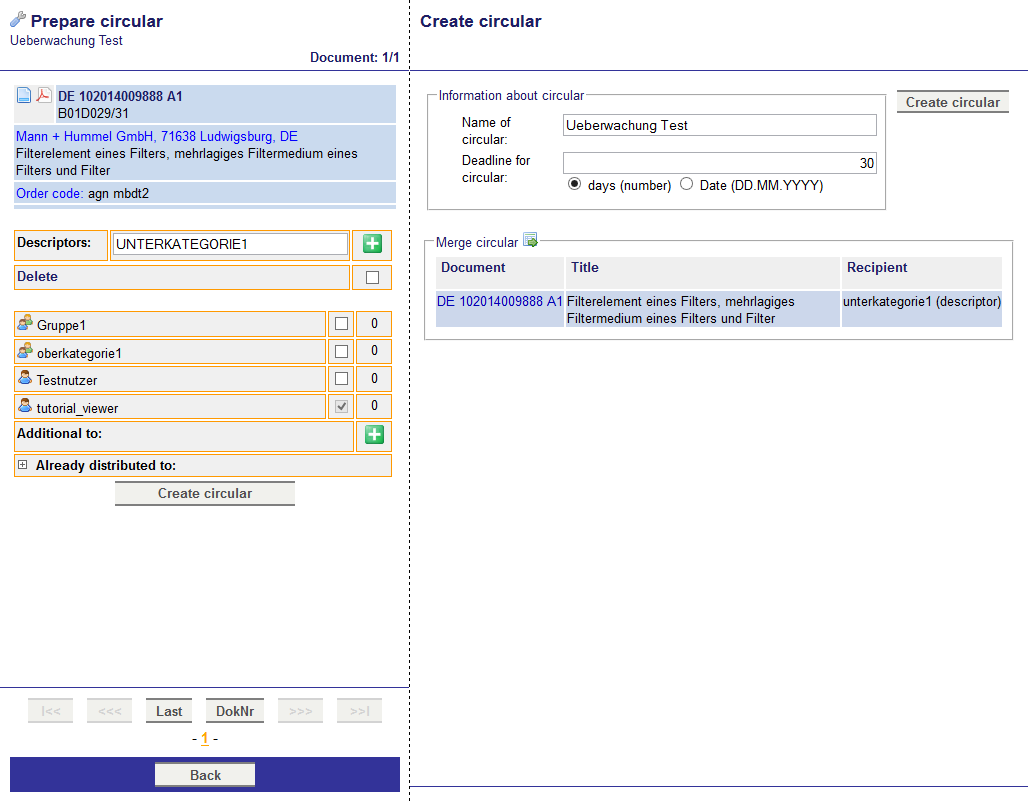Expand the Already distributed to section
Viewport: 1028px width, 802px height.
pyautogui.click(x=23, y=465)
